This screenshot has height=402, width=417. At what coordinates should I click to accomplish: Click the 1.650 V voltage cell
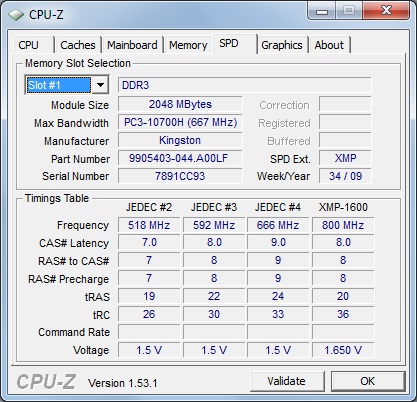point(343,350)
